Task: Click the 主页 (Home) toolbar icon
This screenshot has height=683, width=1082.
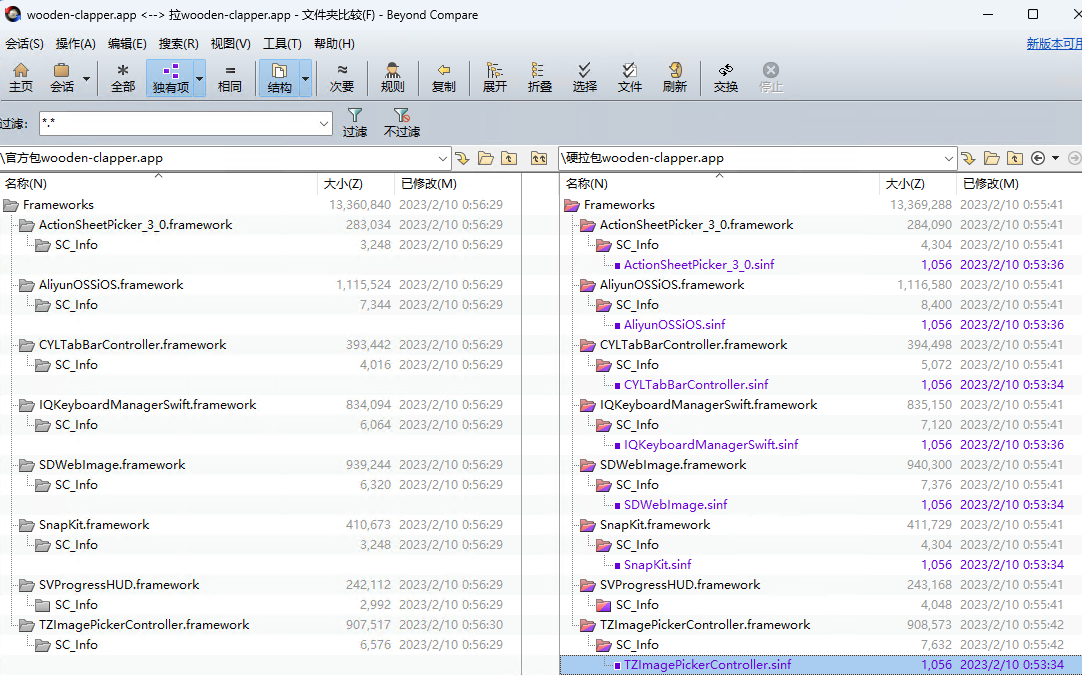Action: click(20, 77)
